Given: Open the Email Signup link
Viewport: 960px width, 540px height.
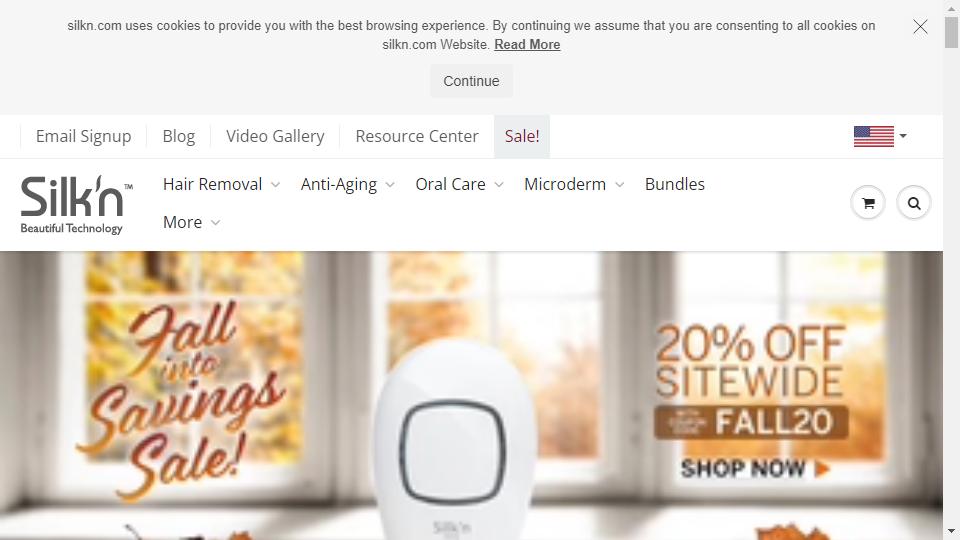Looking at the screenshot, I should coord(83,136).
